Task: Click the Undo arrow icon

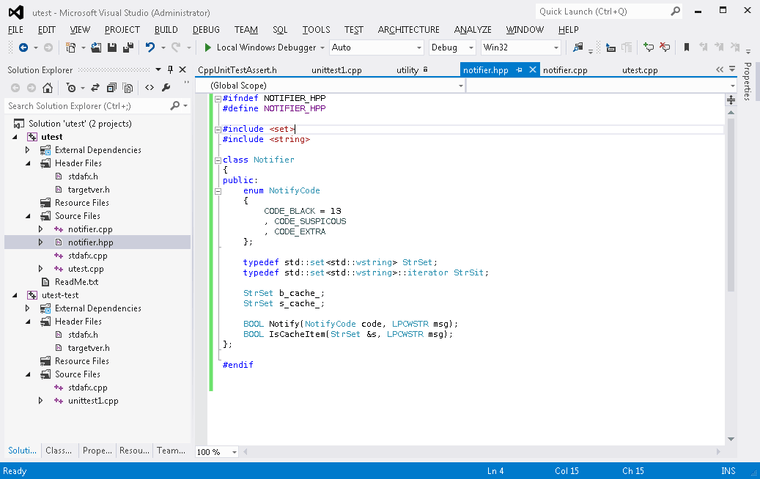Action: [x=149, y=47]
